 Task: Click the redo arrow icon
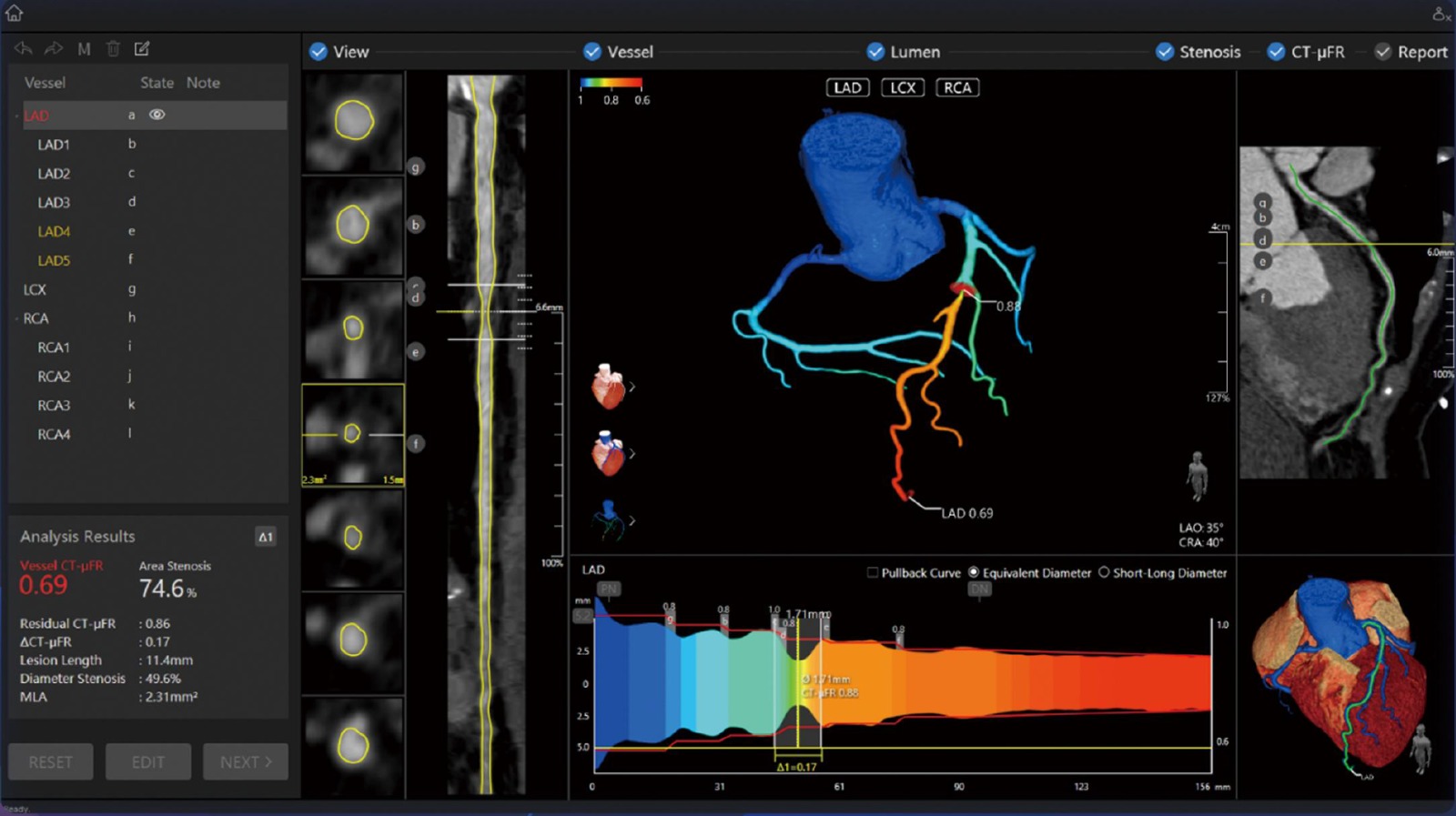click(x=54, y=49)
